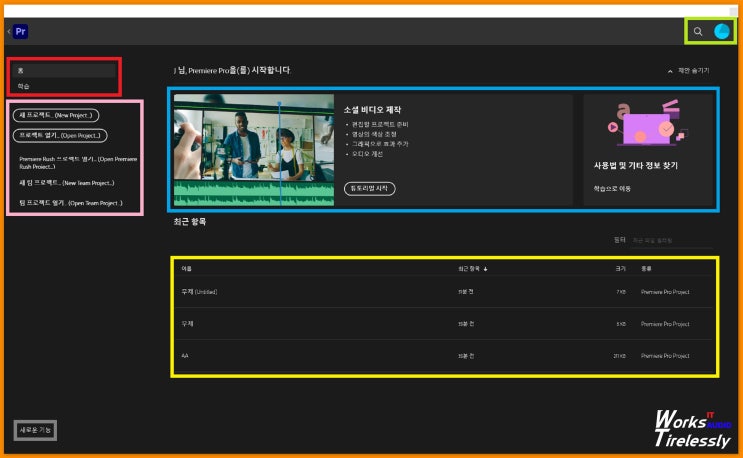Click the social video tutorial thumbnail
Screen dimensions: 743x458
[254, 150]
